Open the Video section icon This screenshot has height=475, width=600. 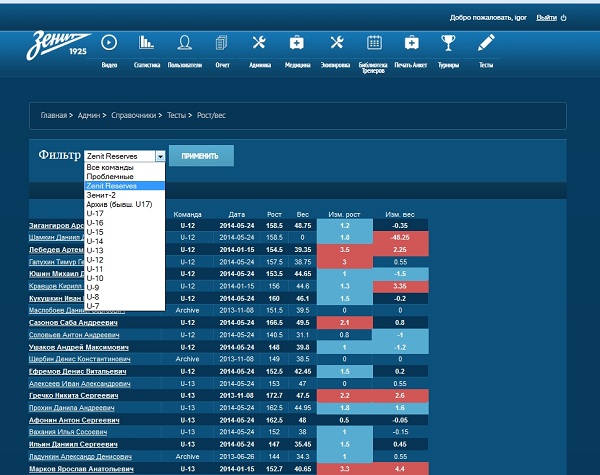click(x=109, y=42)
